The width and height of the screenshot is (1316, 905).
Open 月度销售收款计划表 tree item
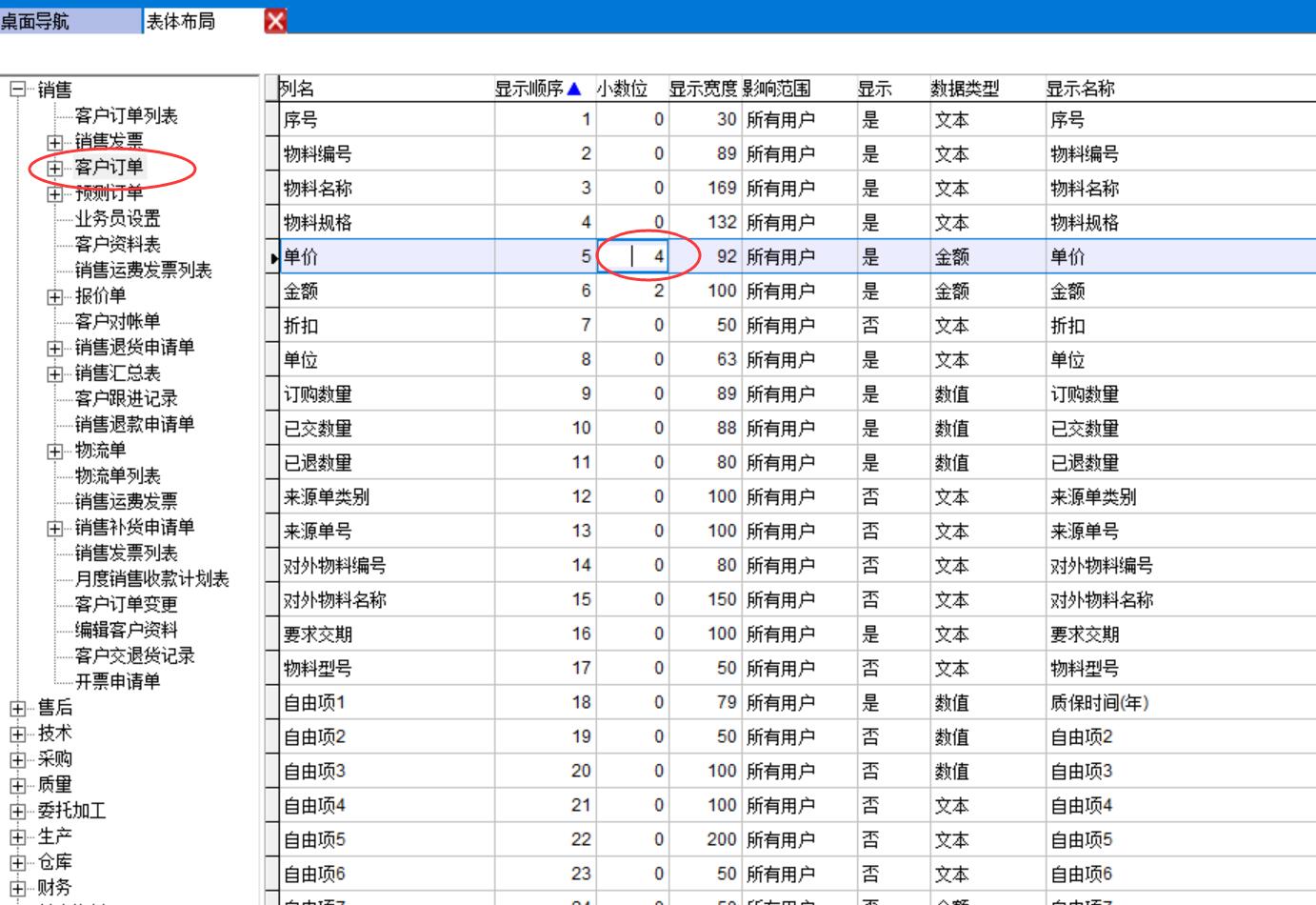(x=151, y=578)
